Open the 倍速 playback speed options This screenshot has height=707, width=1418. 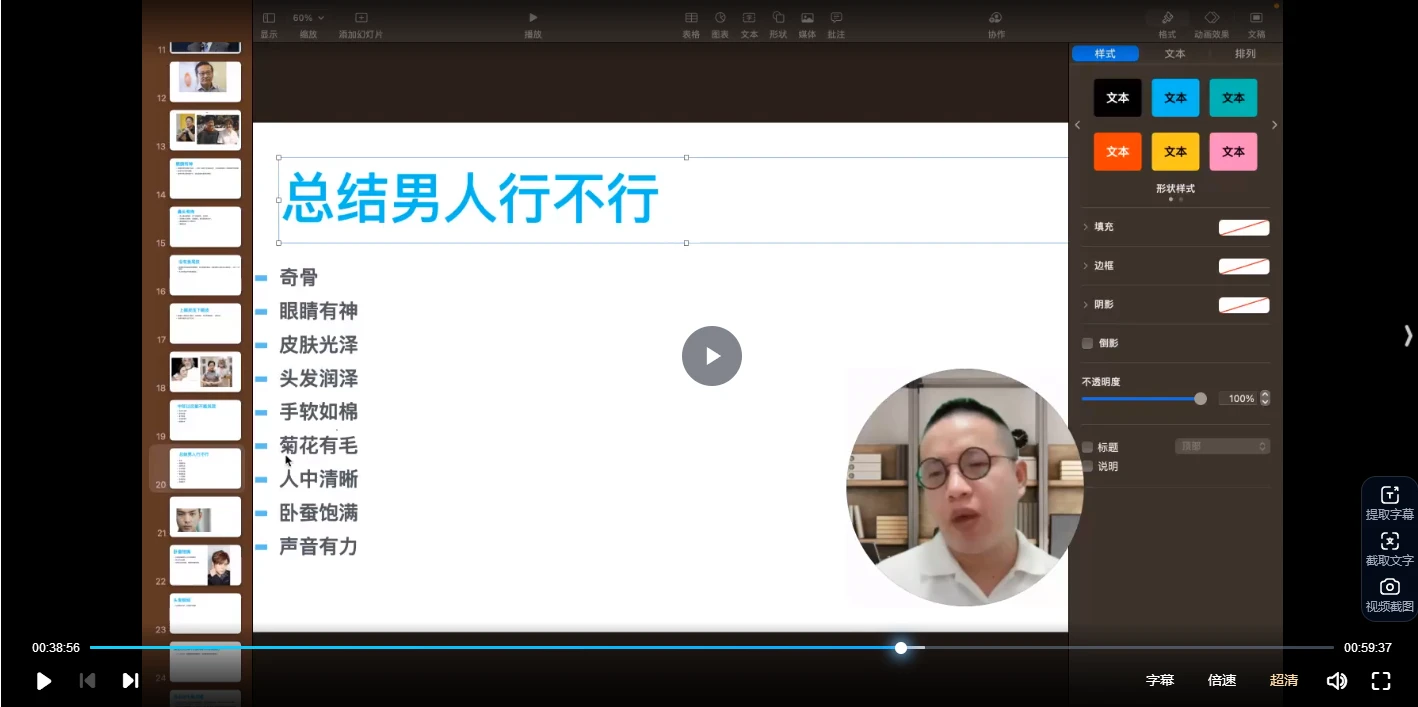(x=1221, y=680)
